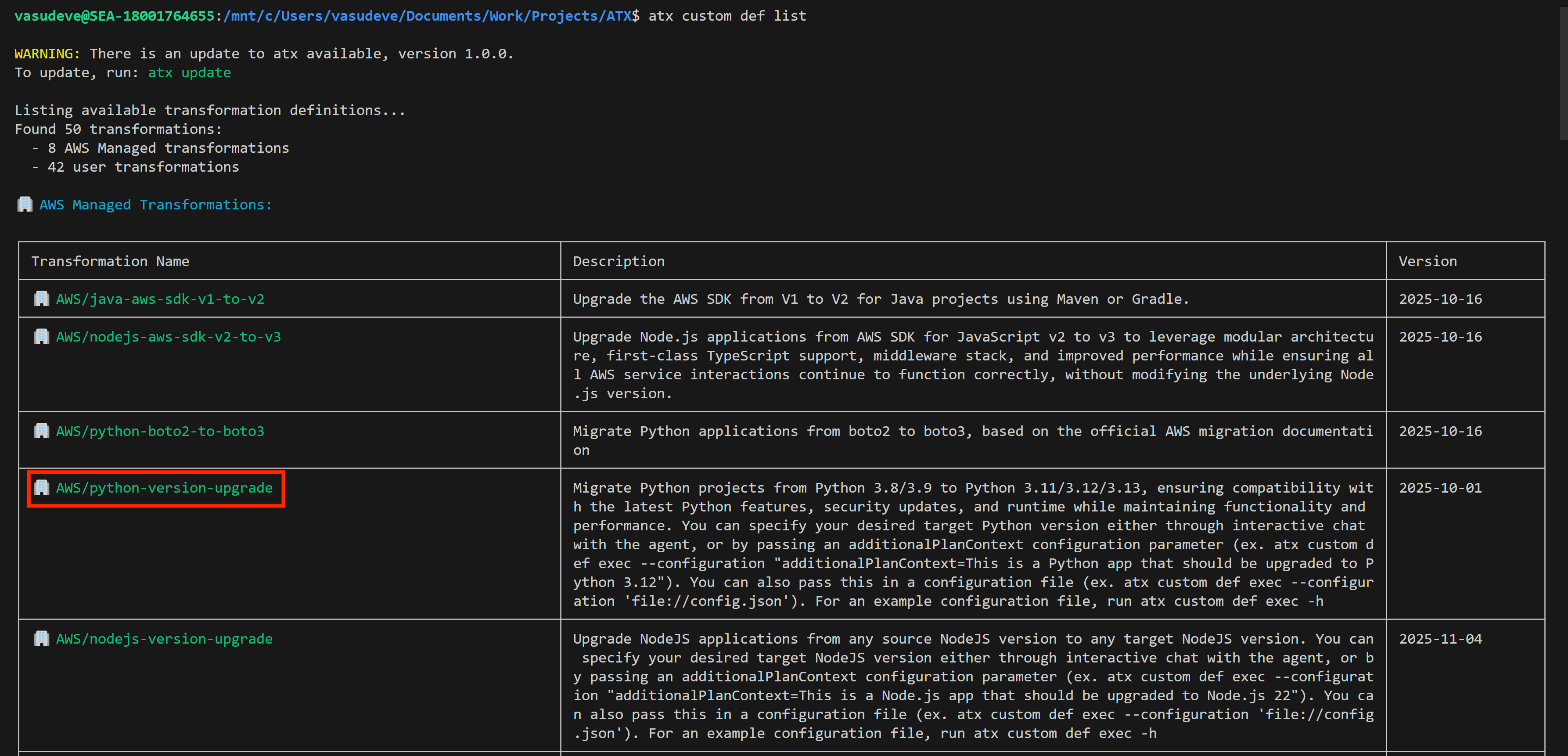Click building icon beside AWS/python-boto2-to-boto3
Viewport: 1568px width, 756px height.
click(41, 431)
